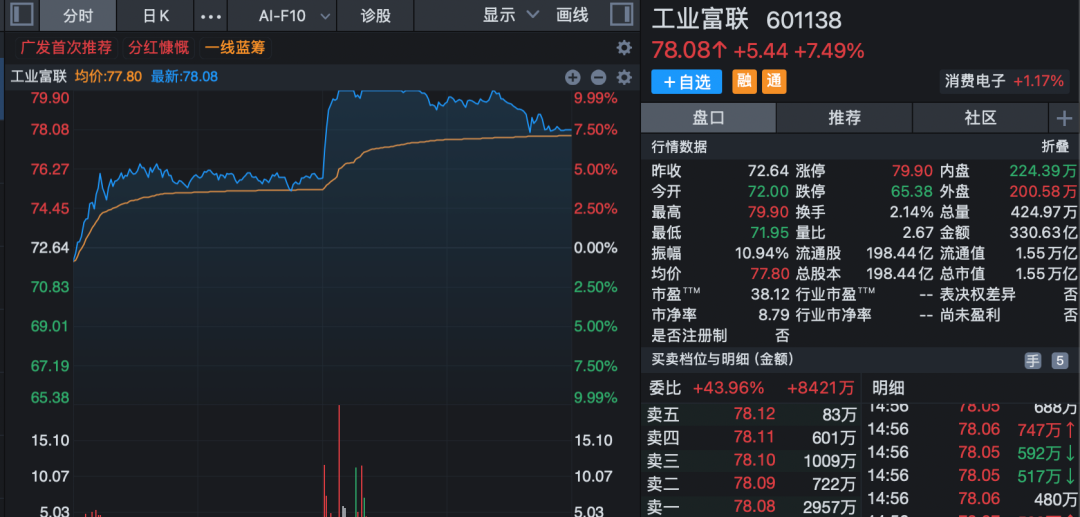1080x517 pixels.
Task: Open the 社区 community tab
Action: click(980, 118)
